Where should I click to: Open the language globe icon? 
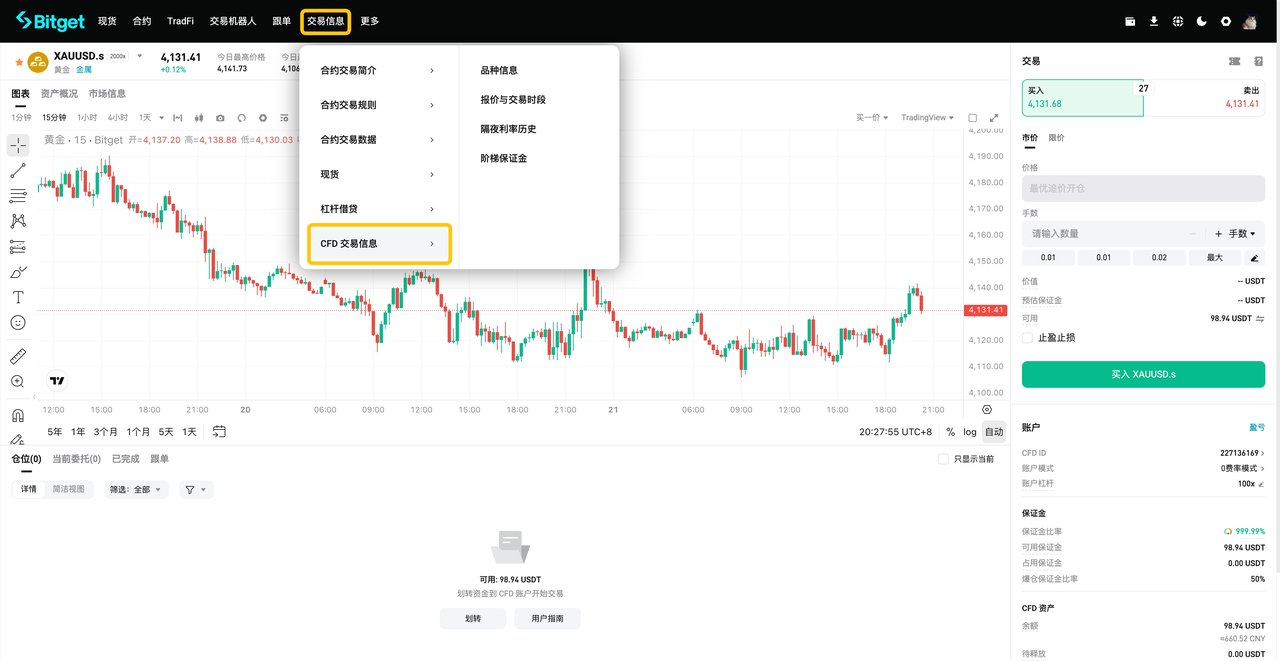coord(1178,21)
